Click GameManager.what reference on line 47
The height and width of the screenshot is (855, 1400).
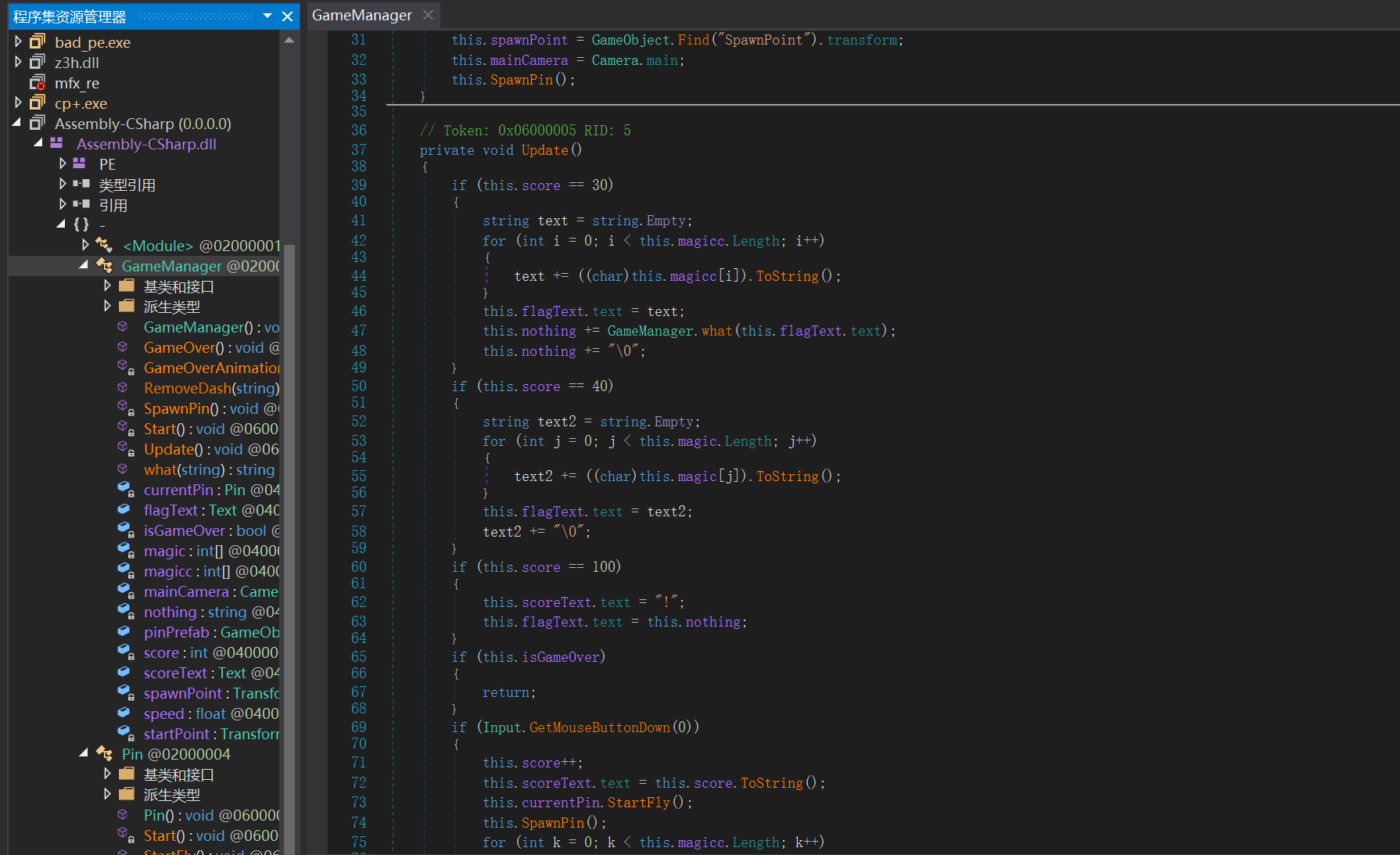669,330
